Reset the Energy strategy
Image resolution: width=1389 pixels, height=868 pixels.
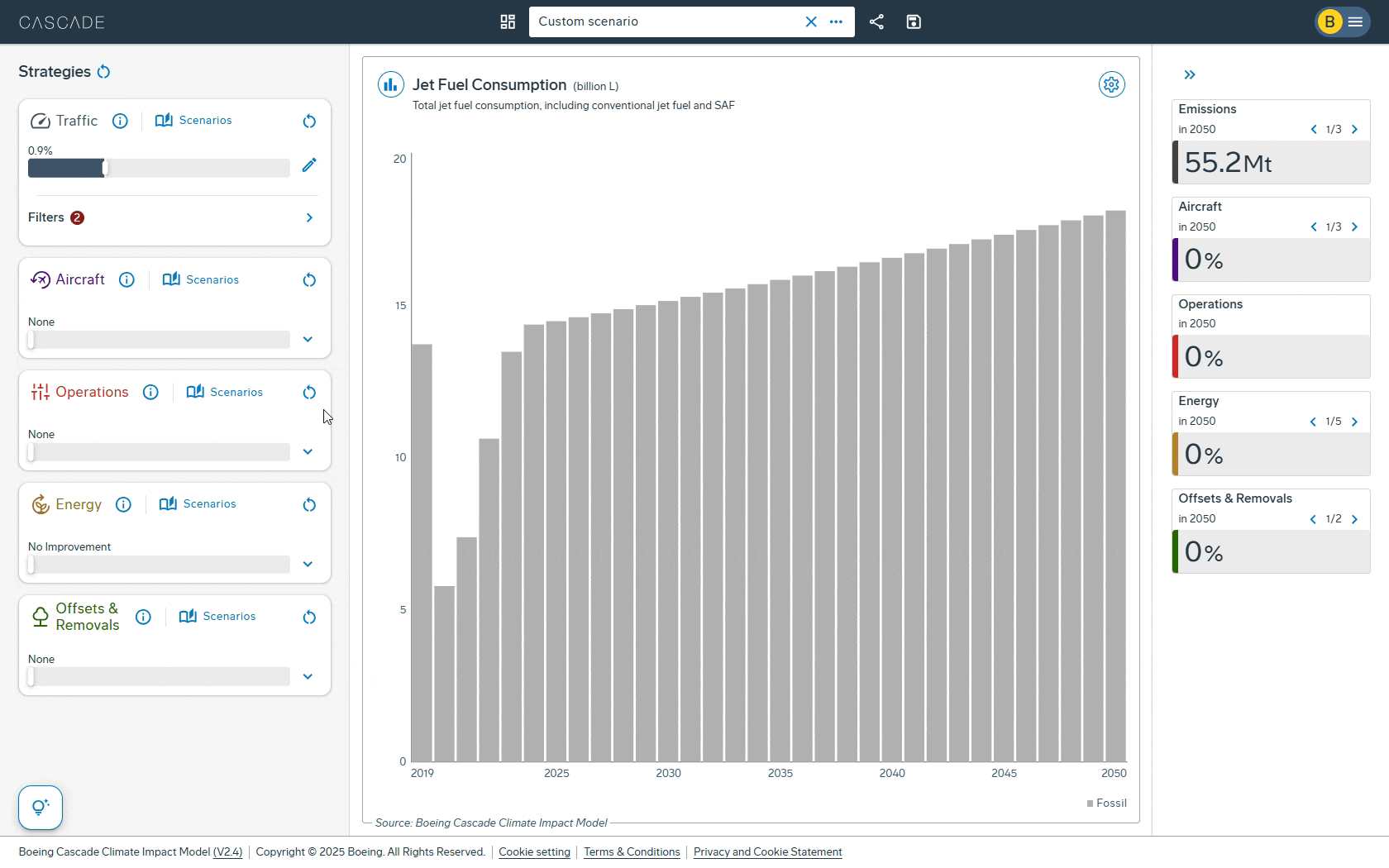click(309, 505)
